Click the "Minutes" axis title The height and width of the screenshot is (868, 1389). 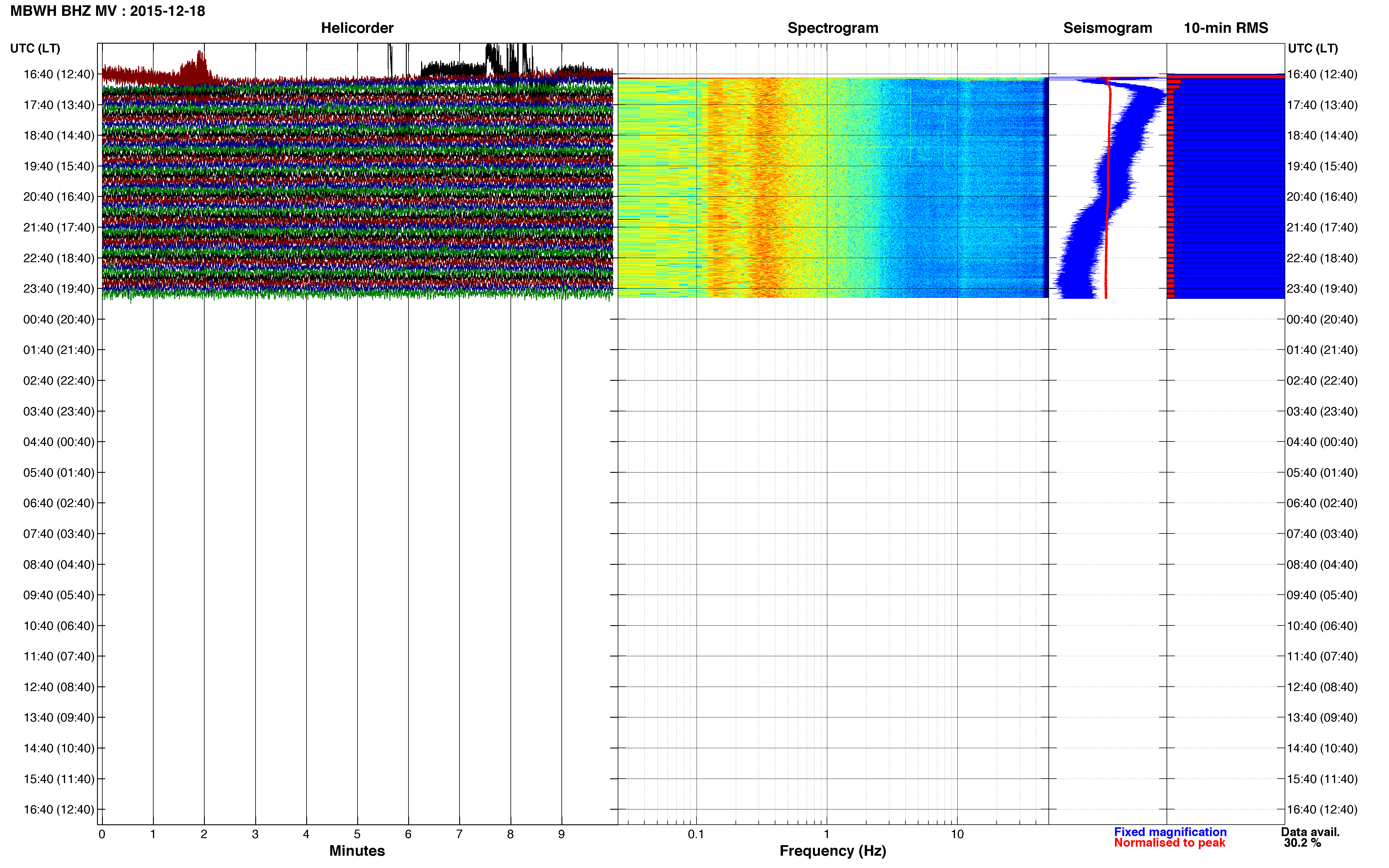point(357,851)
